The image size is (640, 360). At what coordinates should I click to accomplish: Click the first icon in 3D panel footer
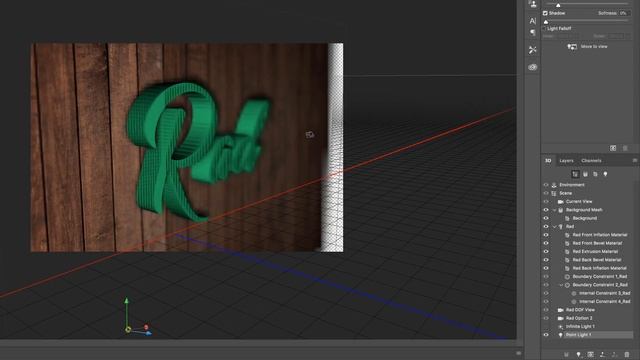[566, 355]
